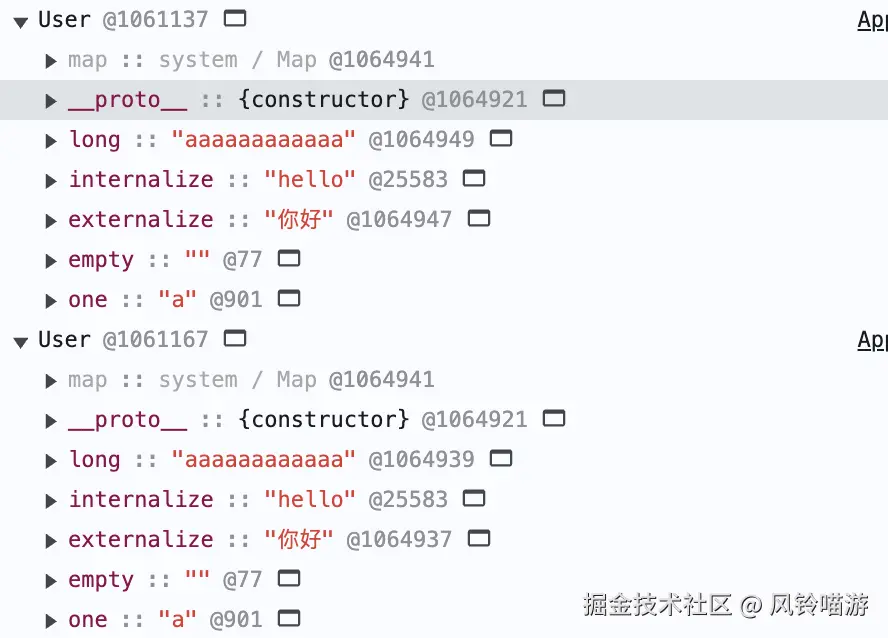Open the App link on second User row
Viewport: 888px width, 638px height.
coord(872,340)
